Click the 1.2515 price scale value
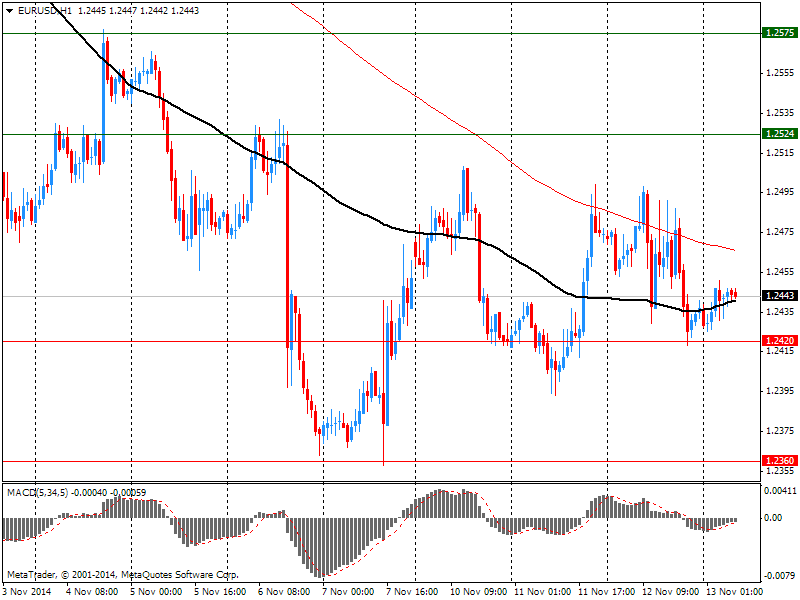The width and height of the screenshot is (800, 600). [781, 153]
